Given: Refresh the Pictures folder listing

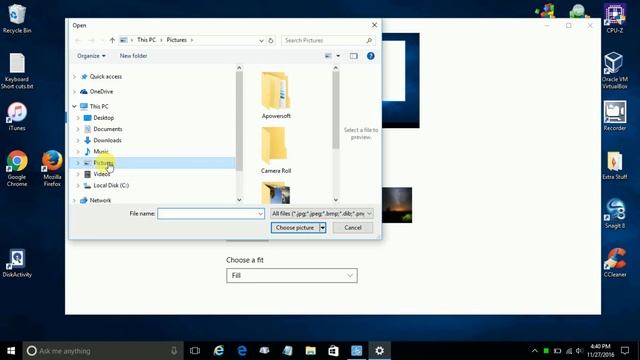Looking at the screenshot, I should tap(271, 40).
